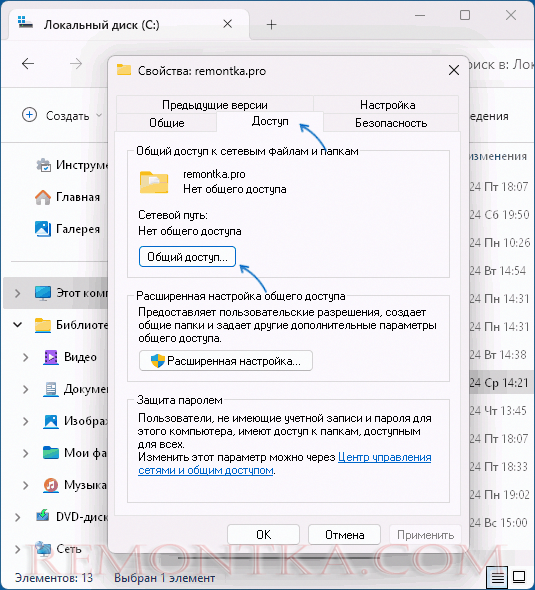This screenshot has height=590, width=535.
Task: Click the Сетевой путь: label
Action: (x=173, y=215)
